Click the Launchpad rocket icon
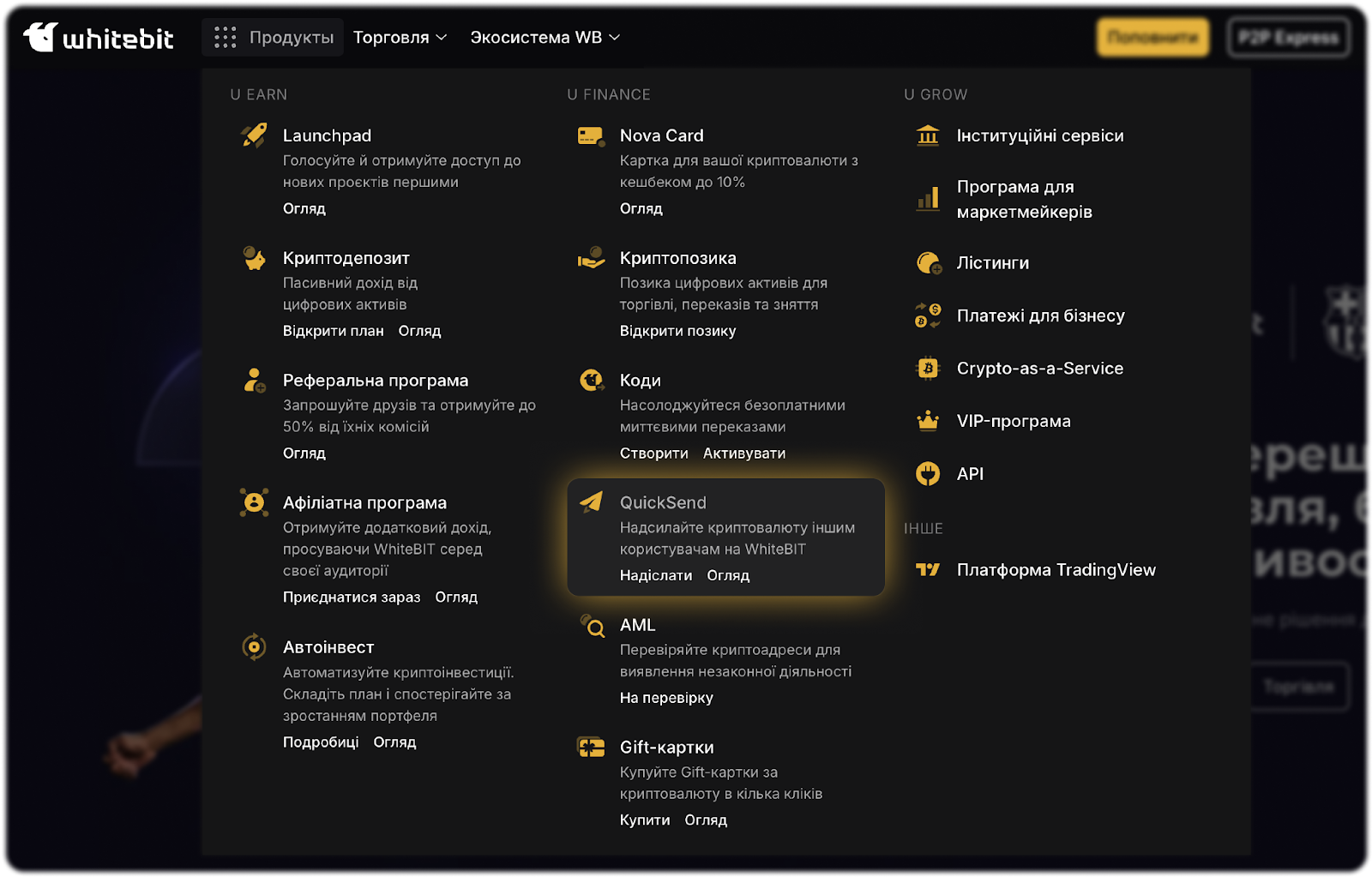 (254, 135)
